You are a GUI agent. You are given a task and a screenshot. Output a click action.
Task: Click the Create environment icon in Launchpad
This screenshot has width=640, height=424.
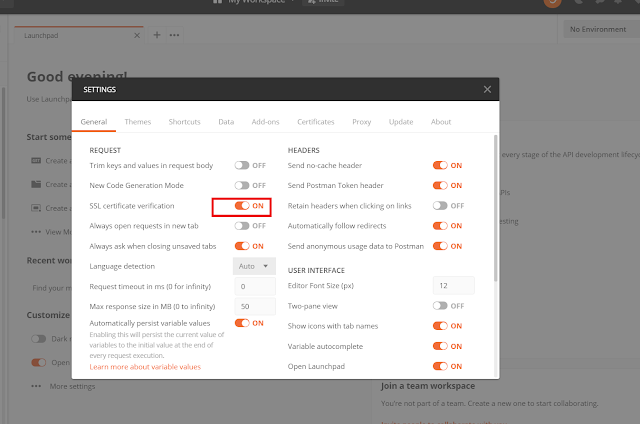[x=36, y=208]
